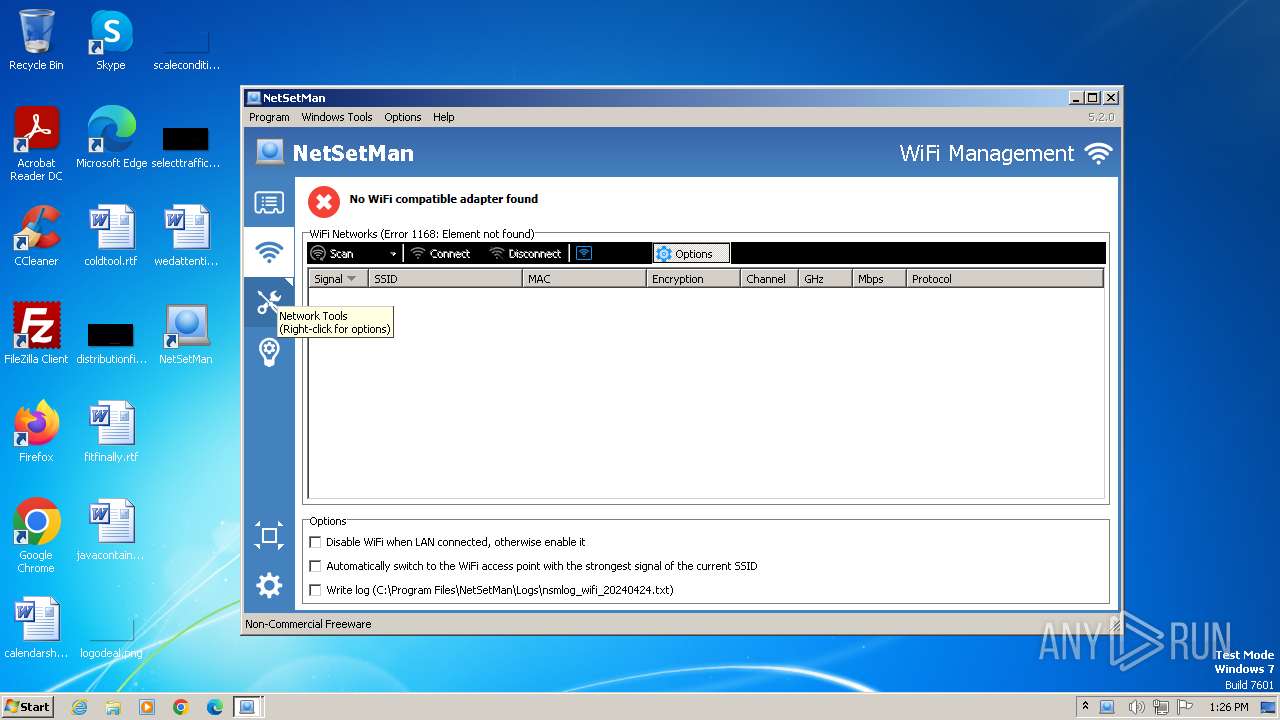Scan for WiFi networks
The height and width of the screenshot is (720, 1280).
point(334,254)
